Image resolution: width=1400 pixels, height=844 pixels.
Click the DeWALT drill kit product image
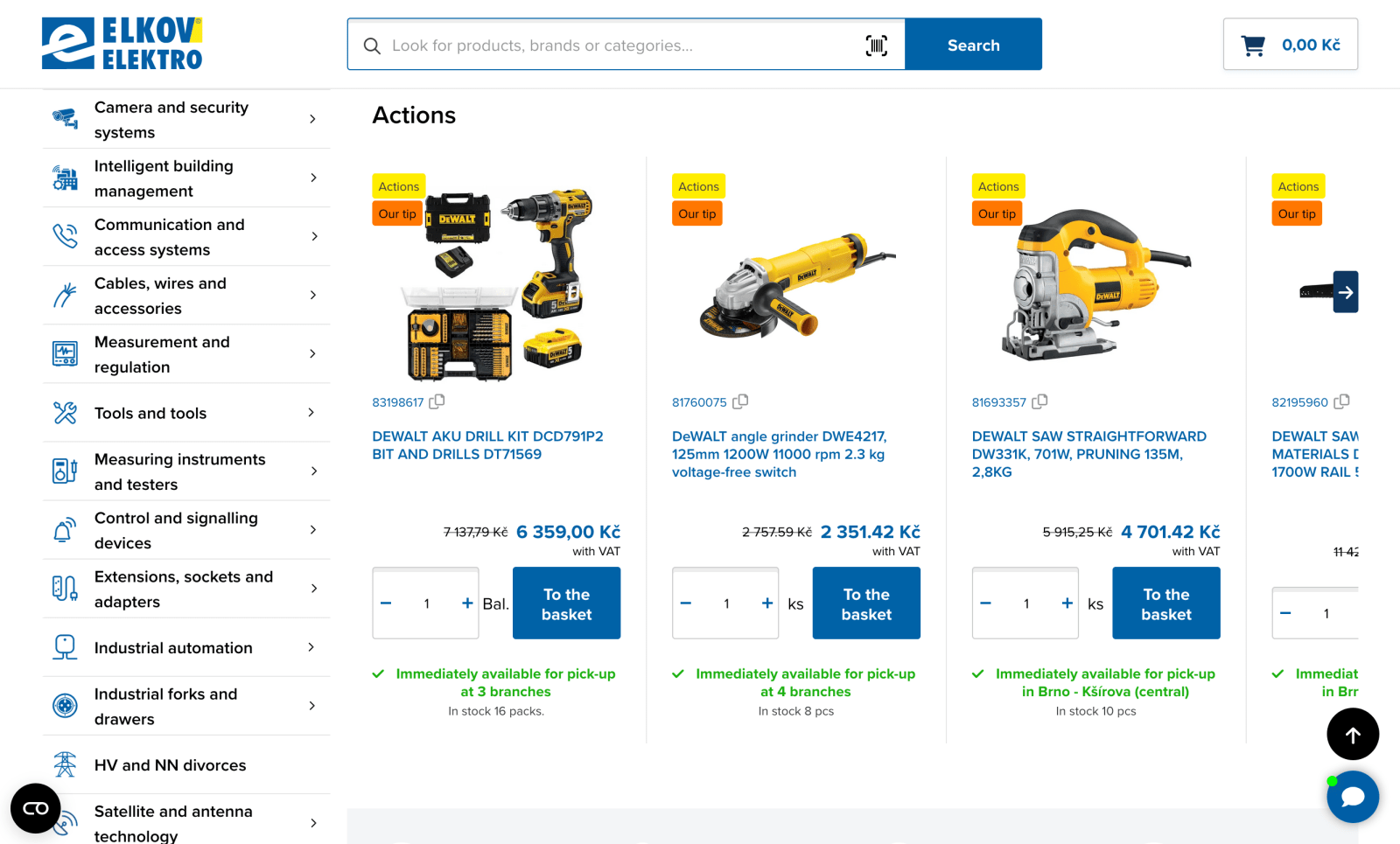496,286
